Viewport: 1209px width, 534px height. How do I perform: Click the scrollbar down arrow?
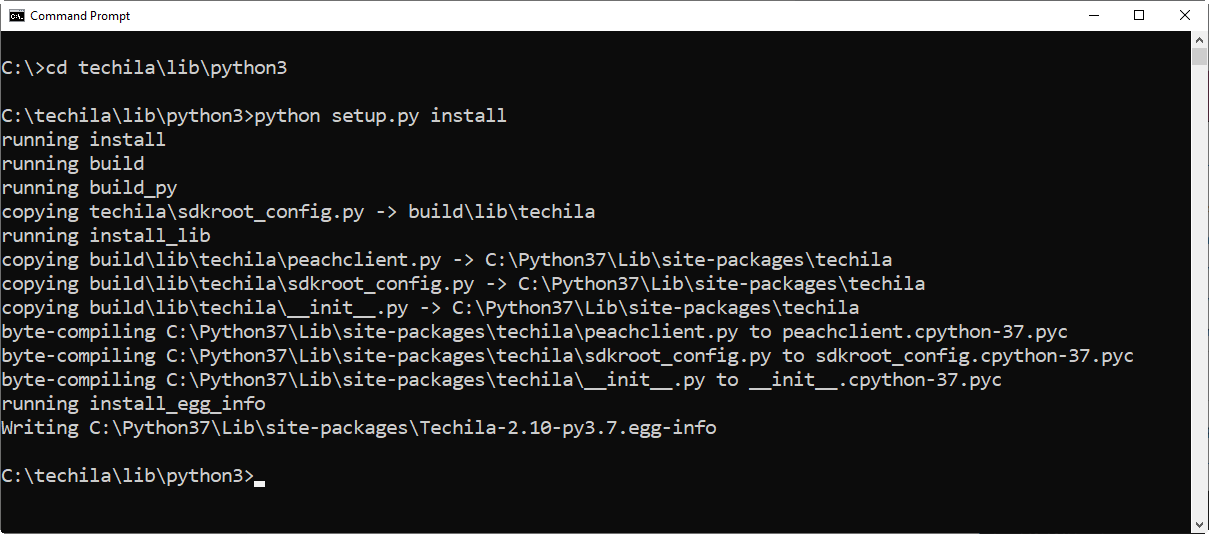tap(1200, 524)
